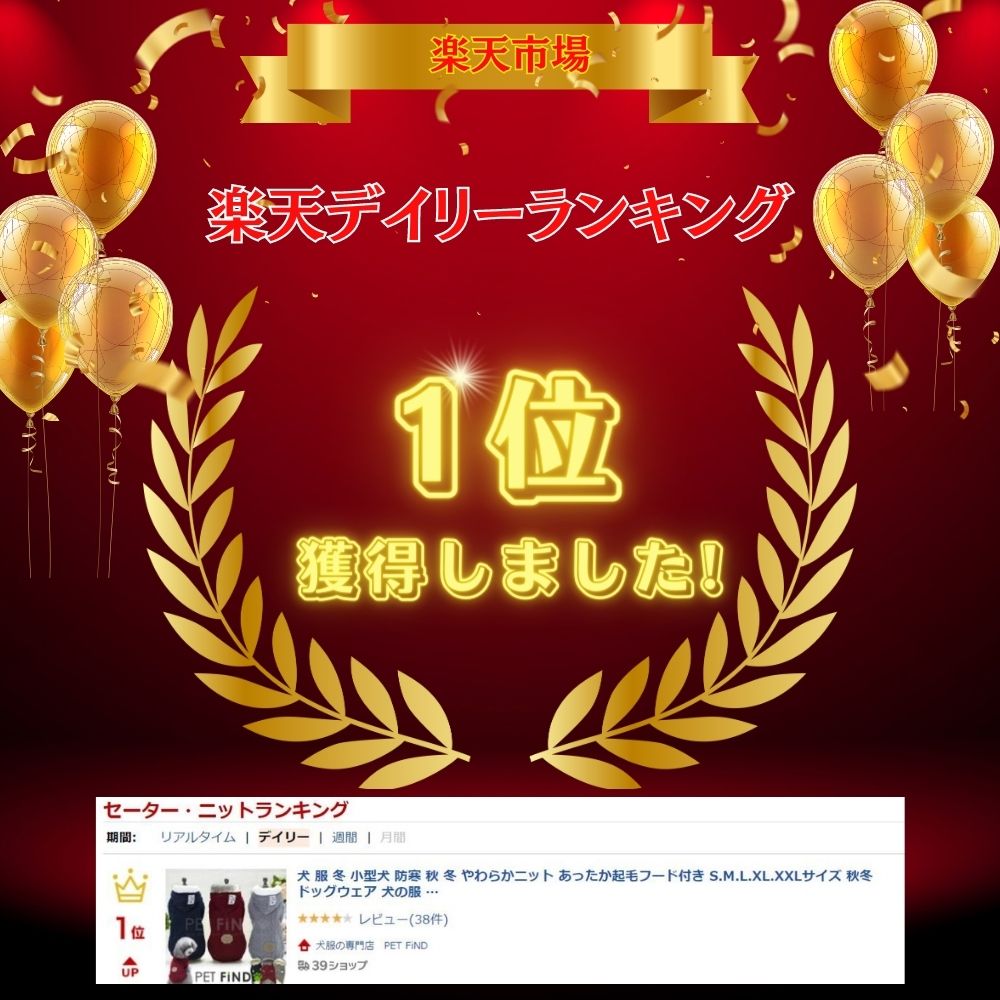Open the レビュー(38件) reviews link
The width and height of the screenshot is (1000, 1000).
pos(403,919)
